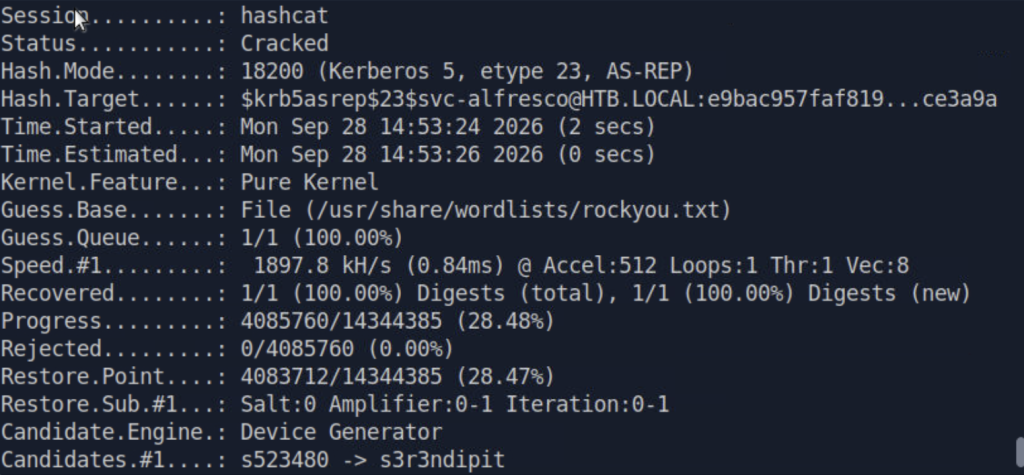Viewport: 1024px width, 475px height.
Task: Click the terminal scrollbar thumb
Action: pyautogui.click(x=1019, y=455)
